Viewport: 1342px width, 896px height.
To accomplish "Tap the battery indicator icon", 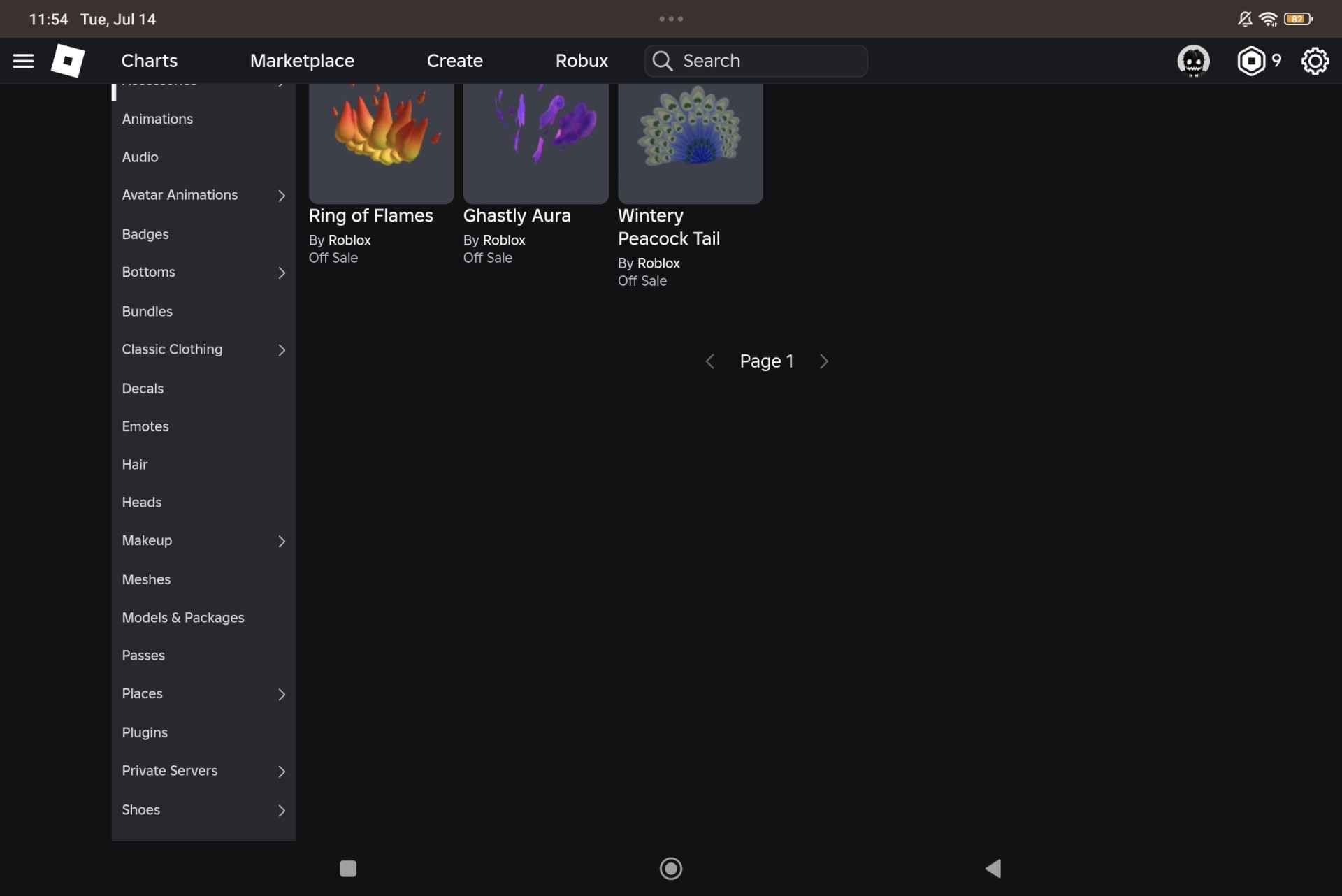I will [1298, 19].
